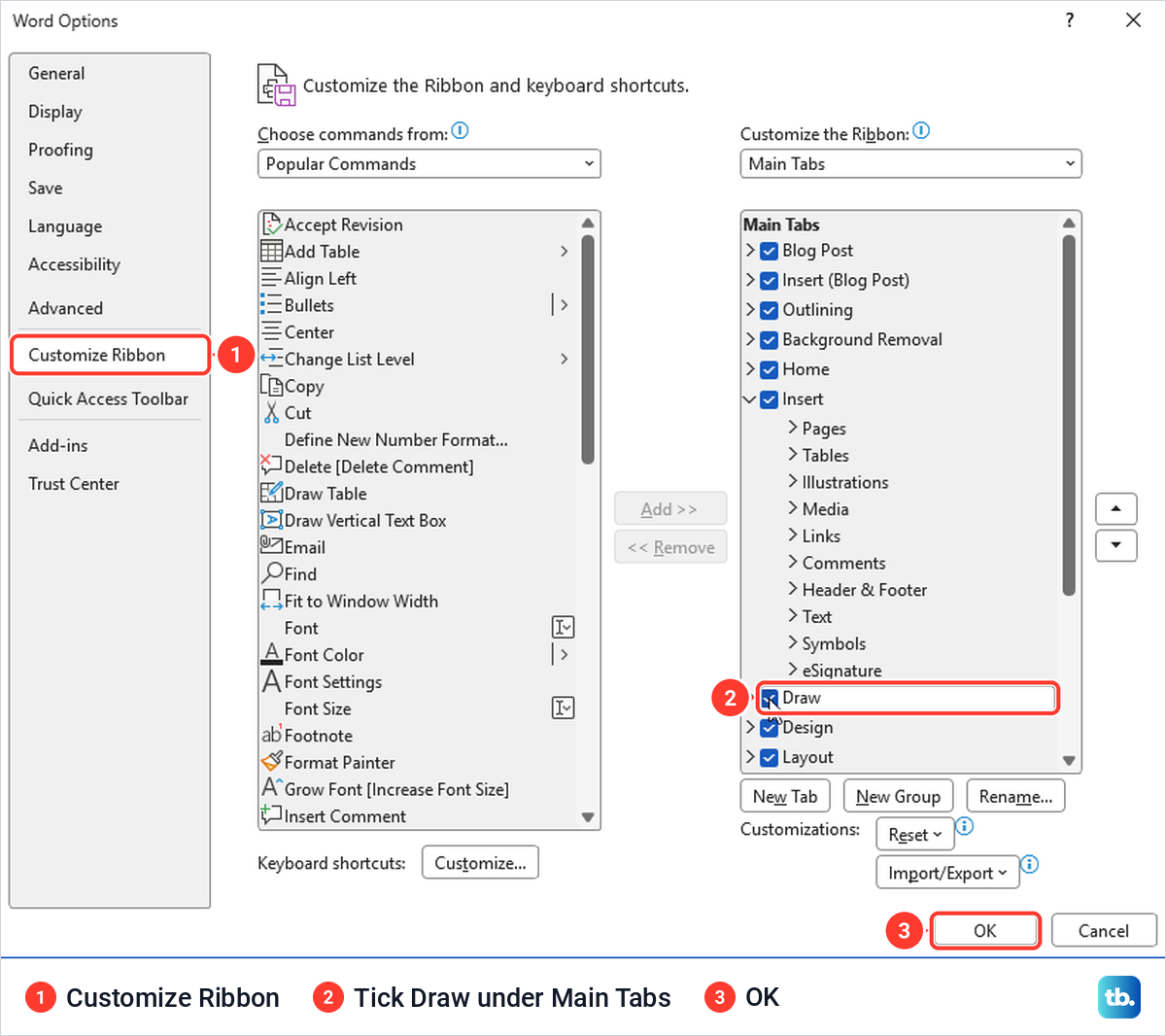This screenshot has height=1036, width=1166.
Task: Click the Cancel button
Action: pos(1104,931)
